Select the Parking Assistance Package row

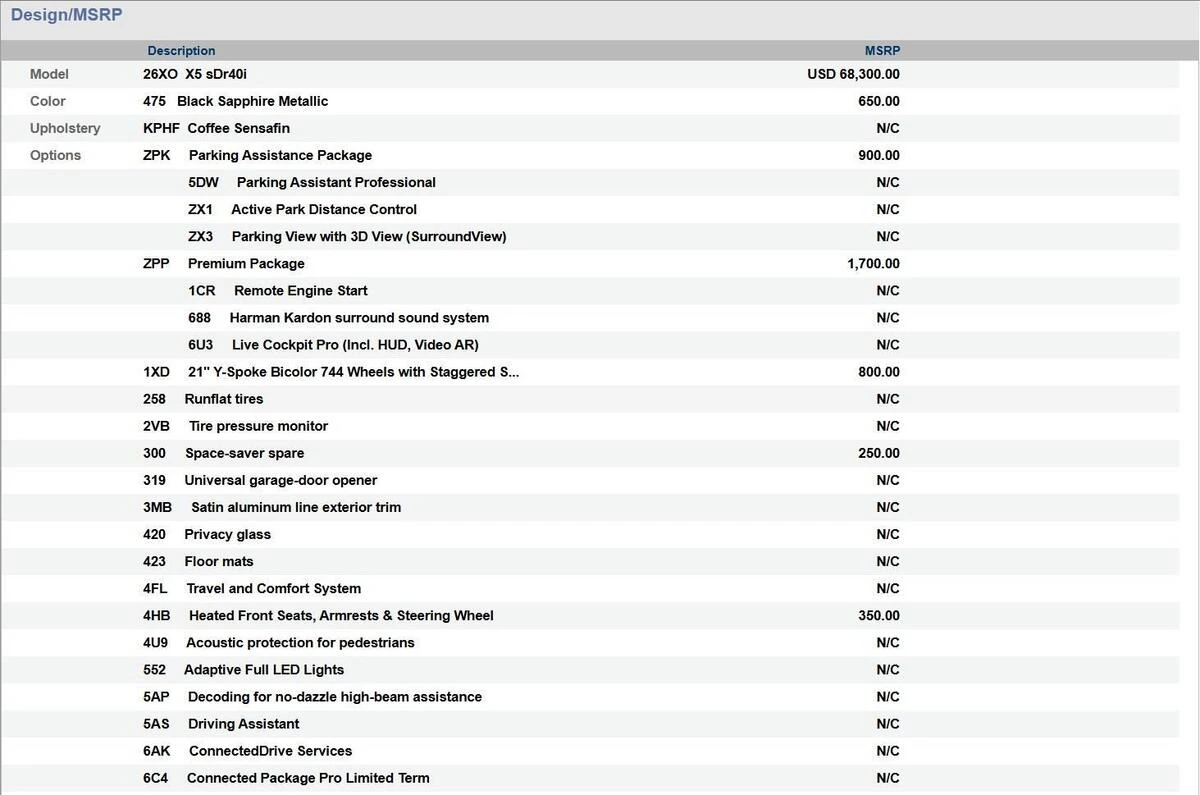pos(279,155)
